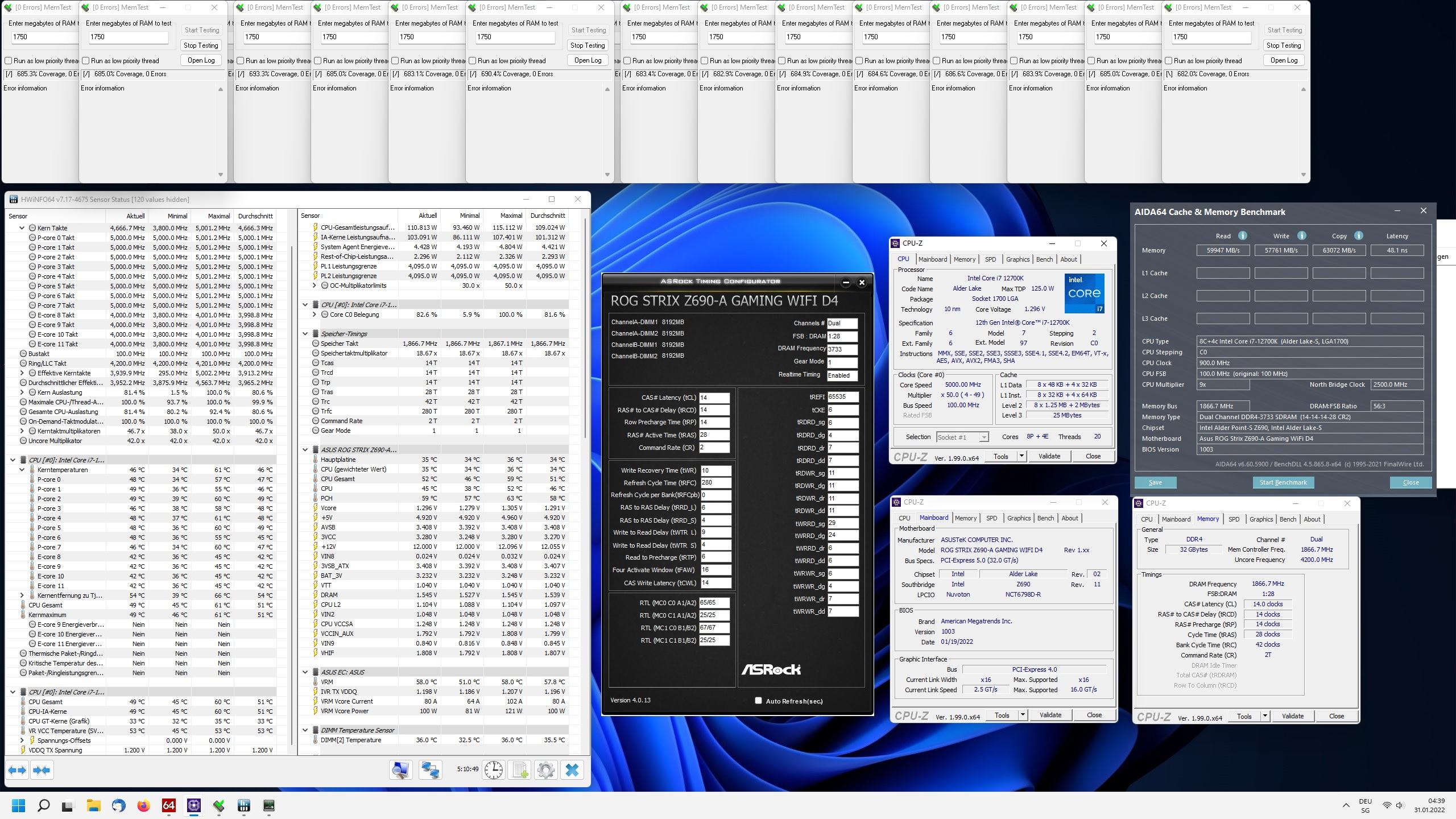
Task: Open AIDA64 from the taskbar
Action: [169, 805]
